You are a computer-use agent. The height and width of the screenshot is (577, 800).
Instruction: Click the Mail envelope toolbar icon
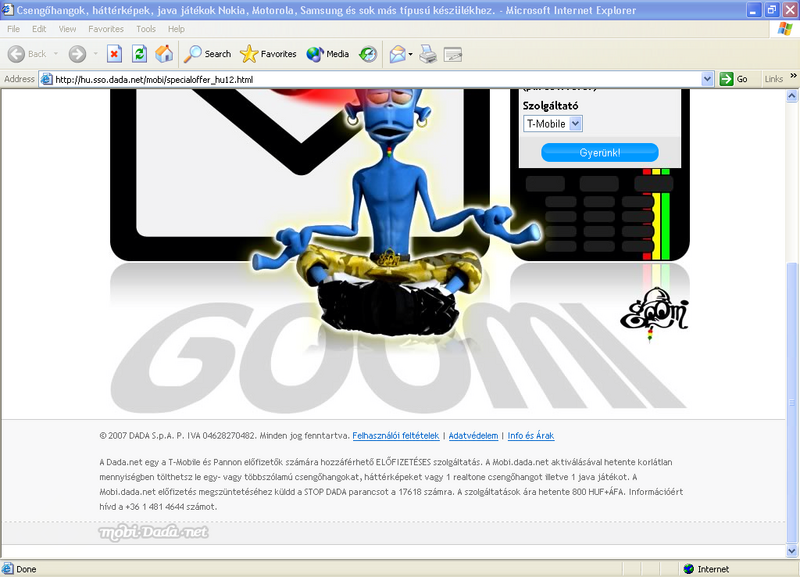tap(397, 54)
